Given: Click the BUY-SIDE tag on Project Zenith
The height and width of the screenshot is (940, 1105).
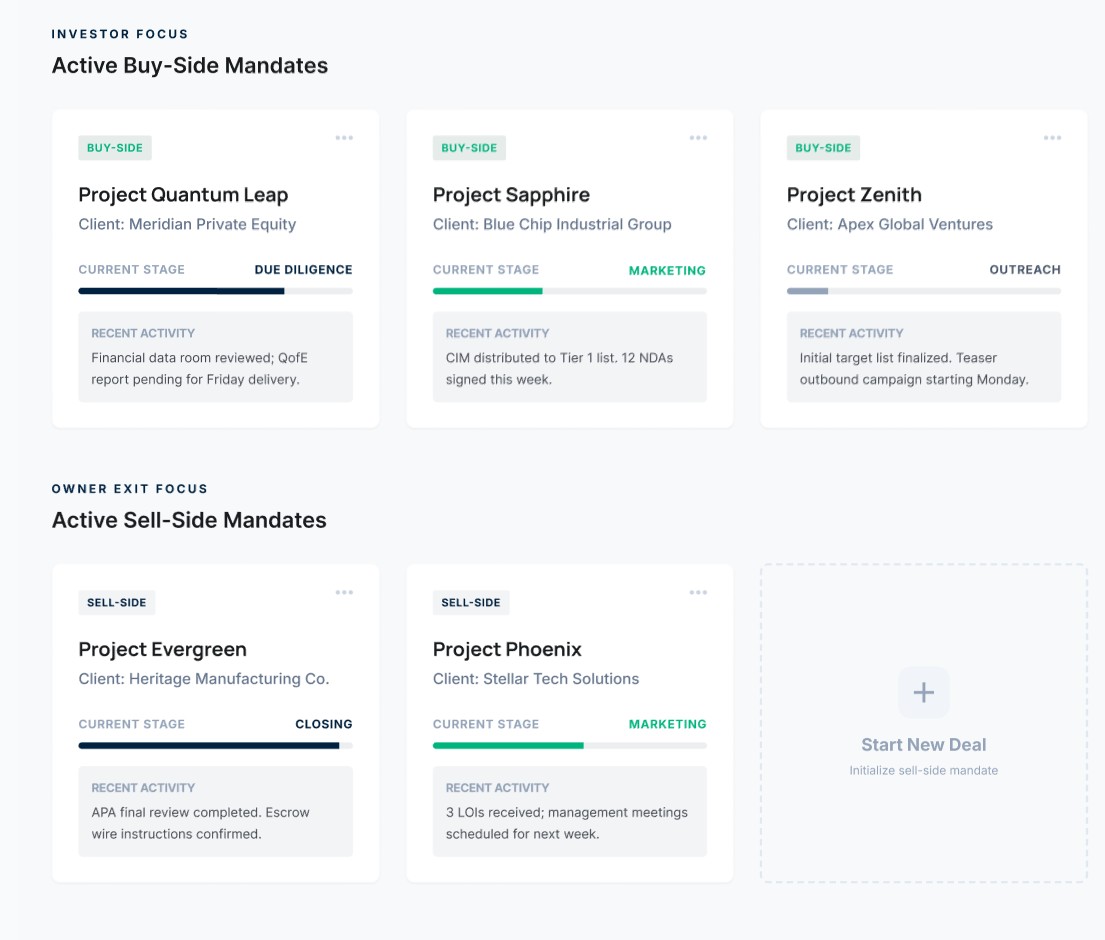Looking at the screenshot, I should click(822, 148).
